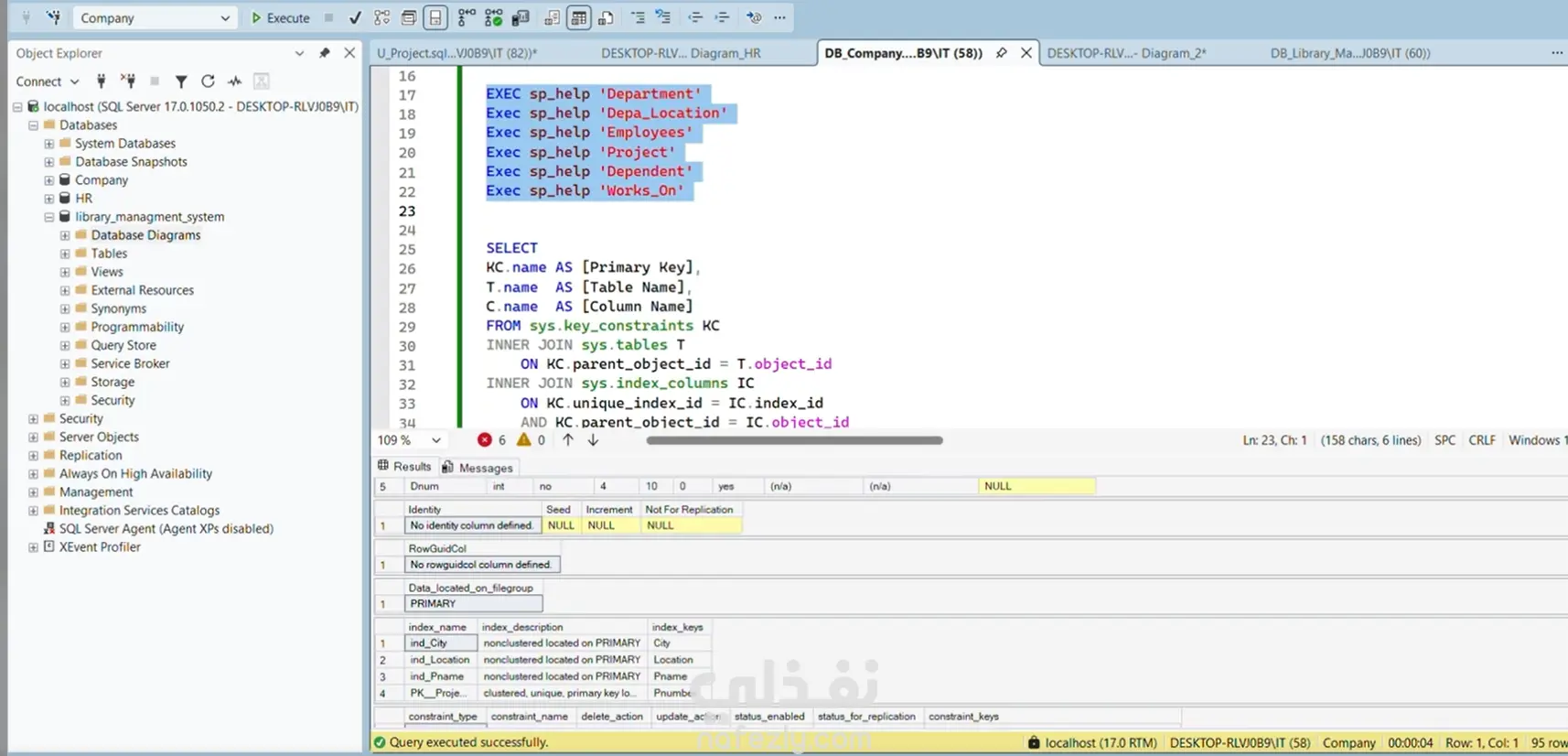The width and height of the screenshot is (1568, 756).
Task: Expand the Tables folder
Action: [x=65, y=254]
